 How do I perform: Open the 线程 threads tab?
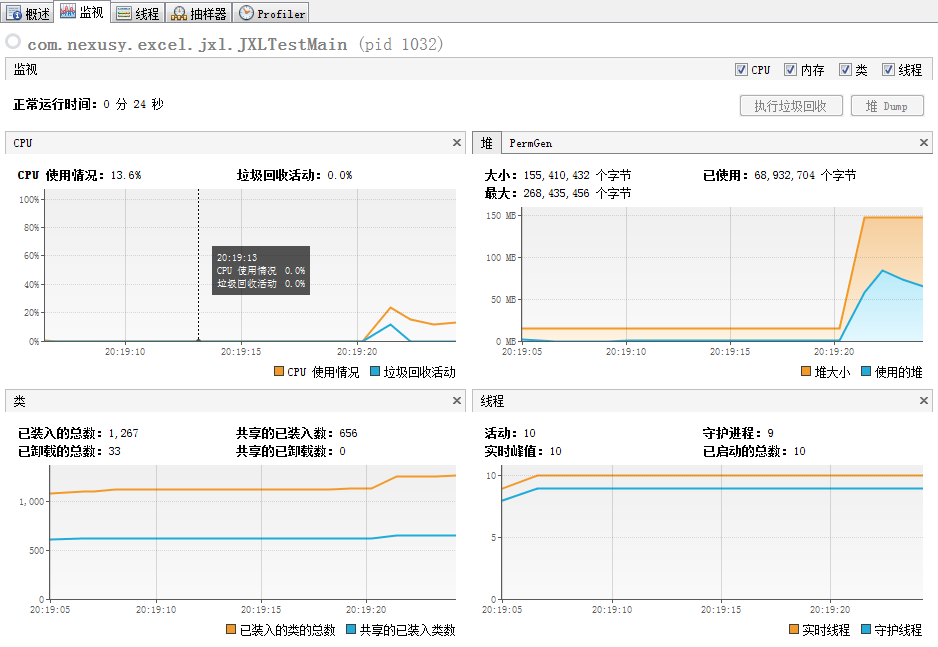[x=138, y=13]
